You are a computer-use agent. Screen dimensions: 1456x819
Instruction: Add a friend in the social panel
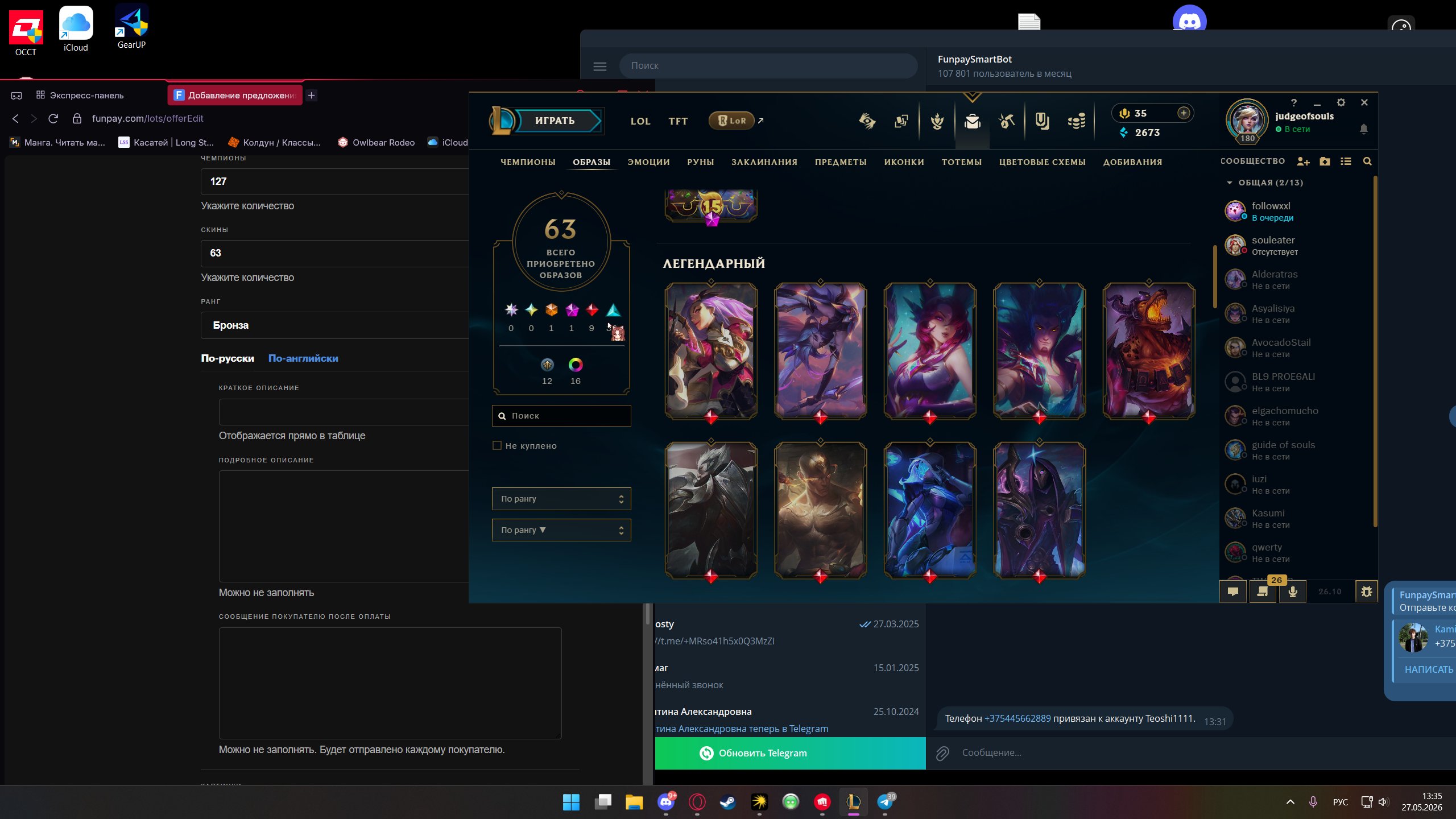click(1303, 162)
